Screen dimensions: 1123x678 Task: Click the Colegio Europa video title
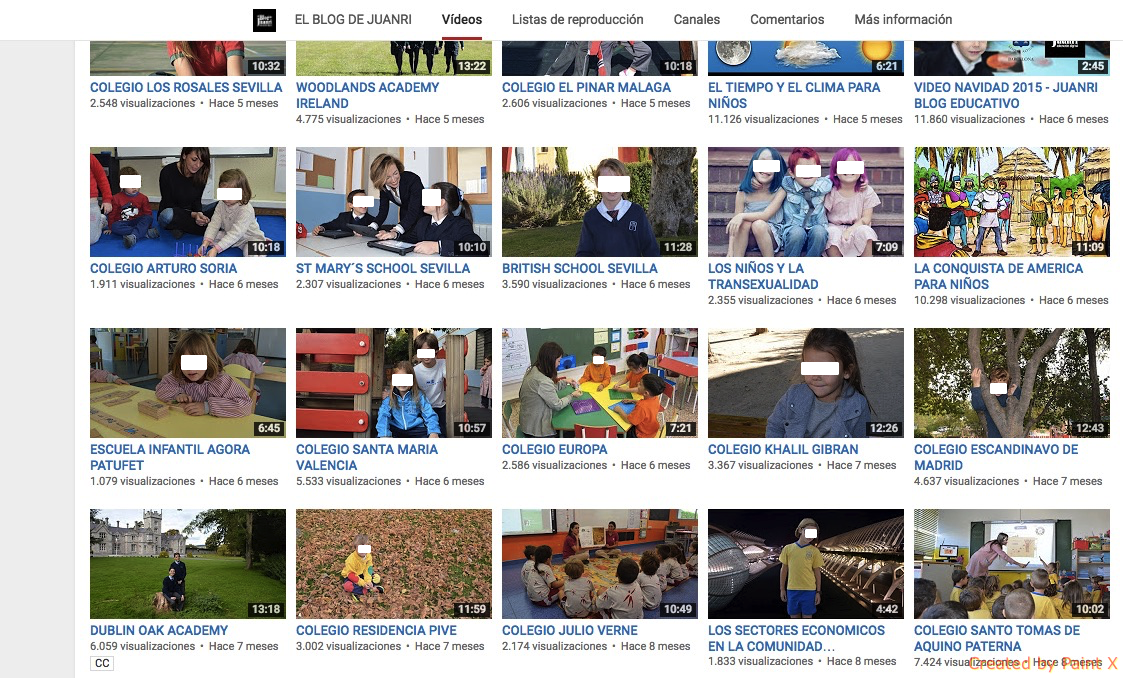coord(554,449)
